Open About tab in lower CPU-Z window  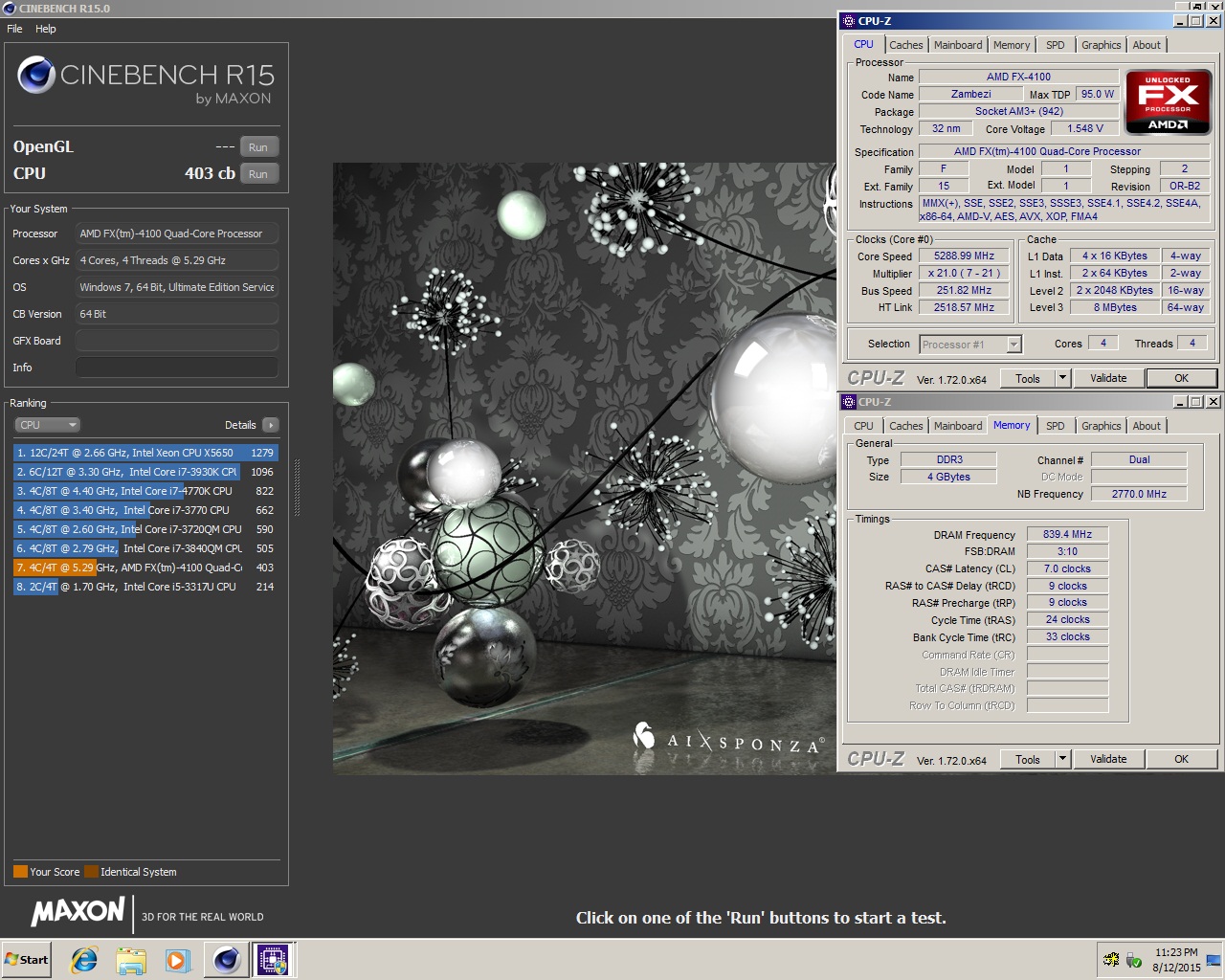click(1147, 426)
